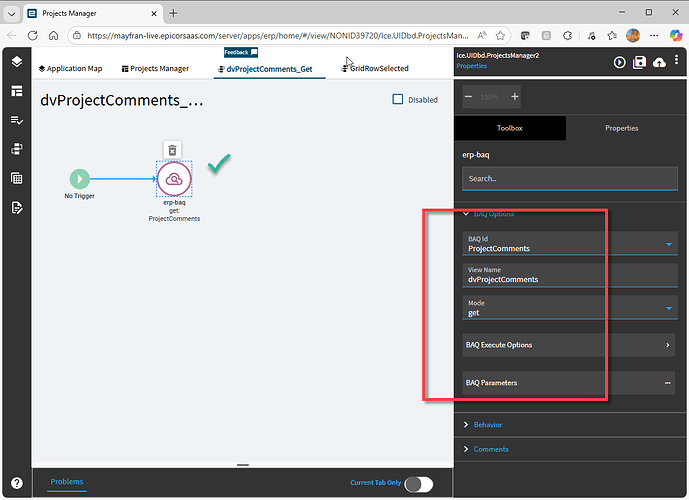
Task: Reload the page in browser
Action: click(33, 36)
